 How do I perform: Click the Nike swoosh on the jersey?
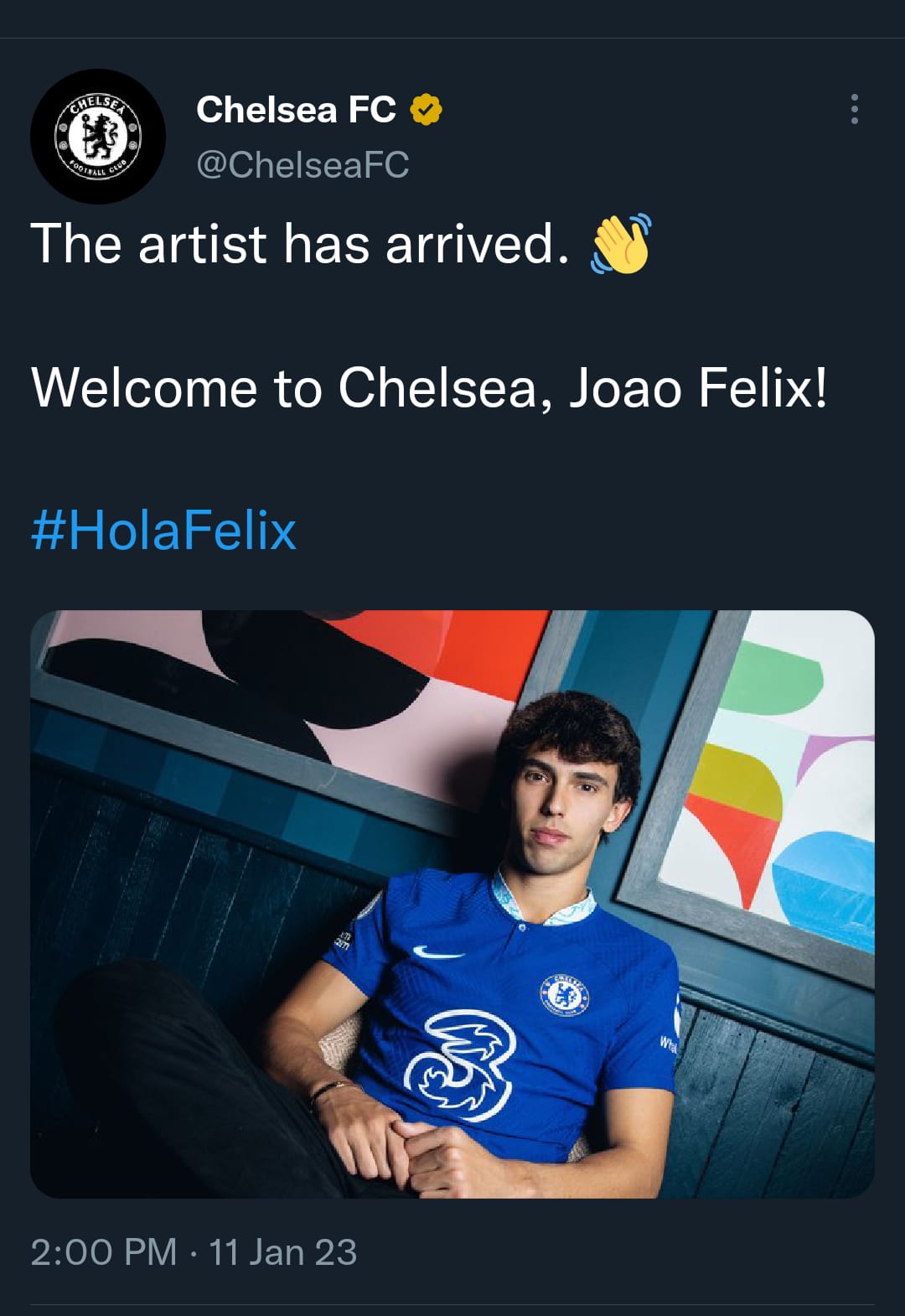click(x=438, y=953)
